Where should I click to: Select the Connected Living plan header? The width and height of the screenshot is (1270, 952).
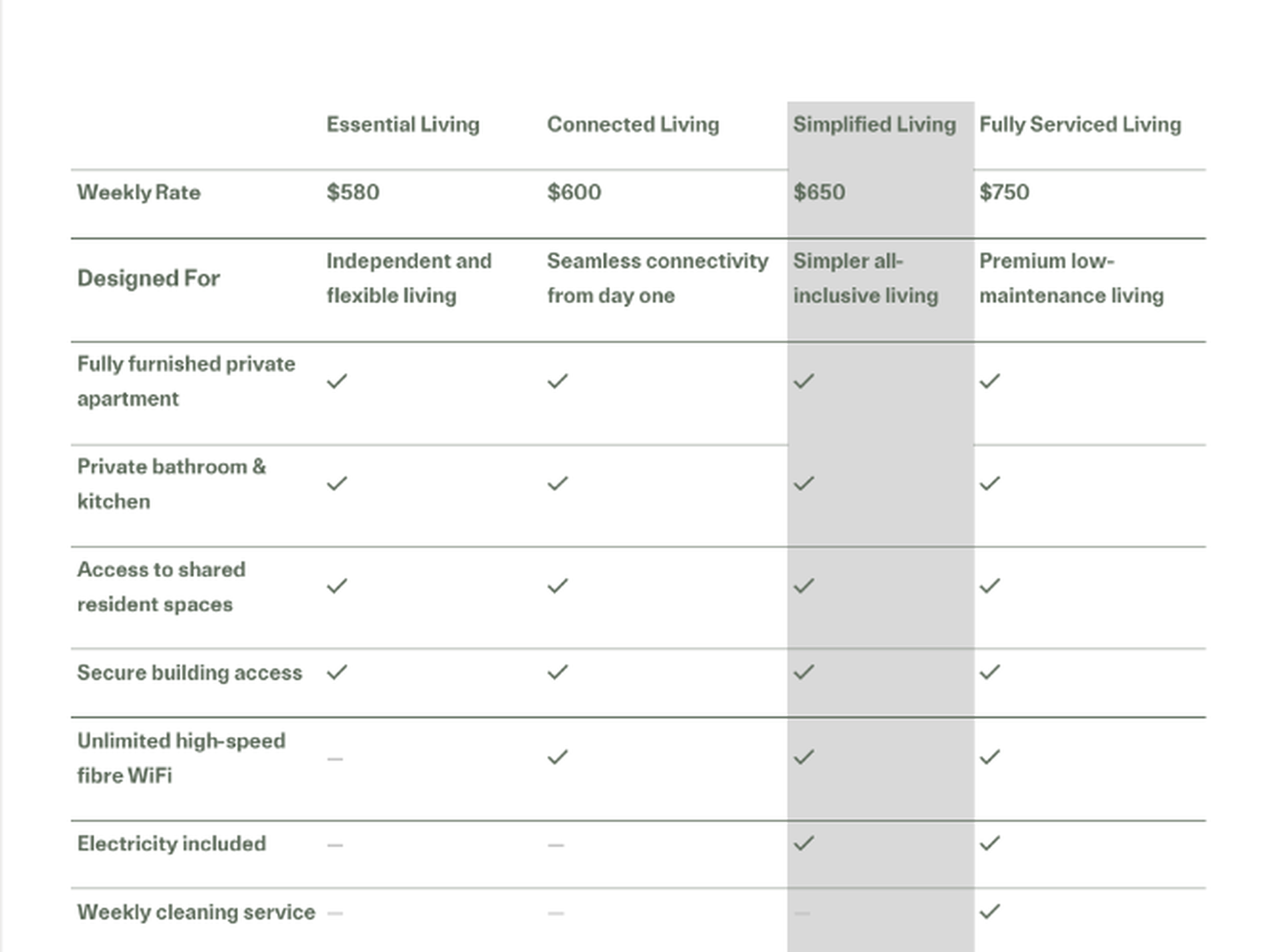(633, 125)
